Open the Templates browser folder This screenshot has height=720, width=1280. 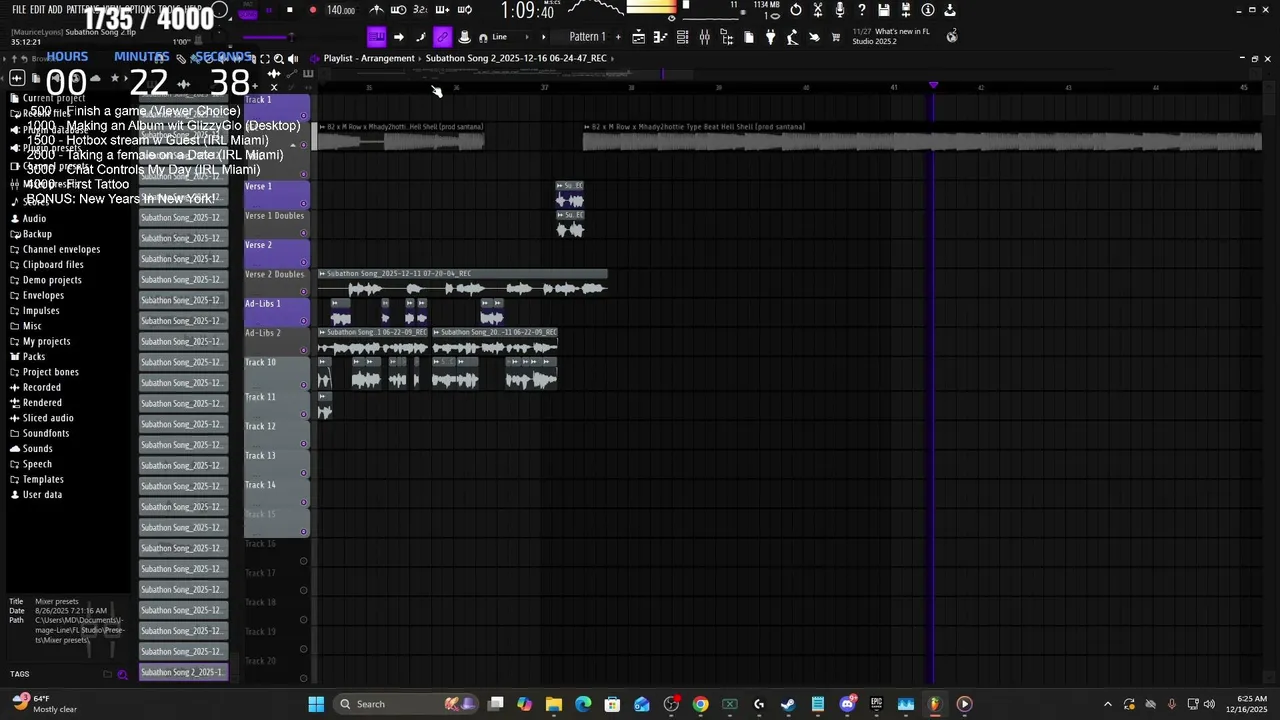pos(43,480)
